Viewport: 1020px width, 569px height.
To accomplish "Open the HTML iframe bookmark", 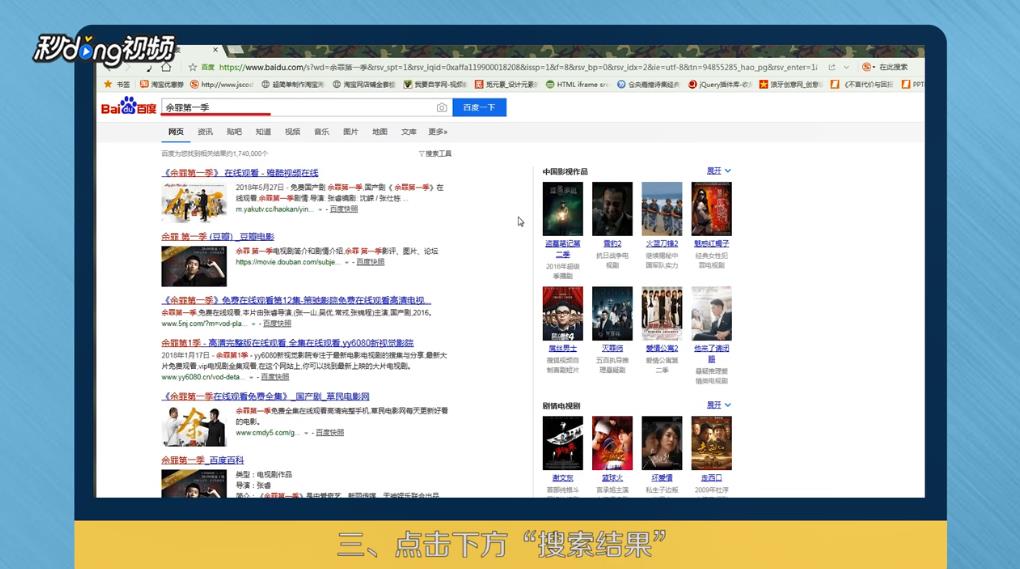I will click(x=576, y=85).
